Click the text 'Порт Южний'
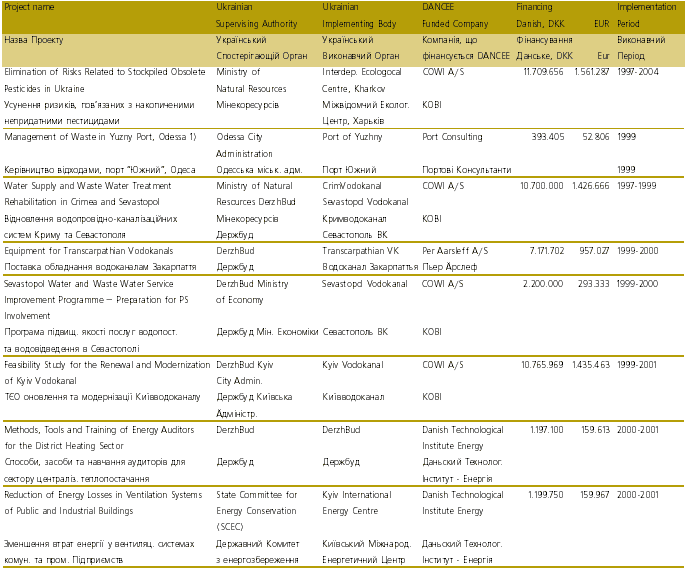The image size is (685, 573). (x=349, y=169)
